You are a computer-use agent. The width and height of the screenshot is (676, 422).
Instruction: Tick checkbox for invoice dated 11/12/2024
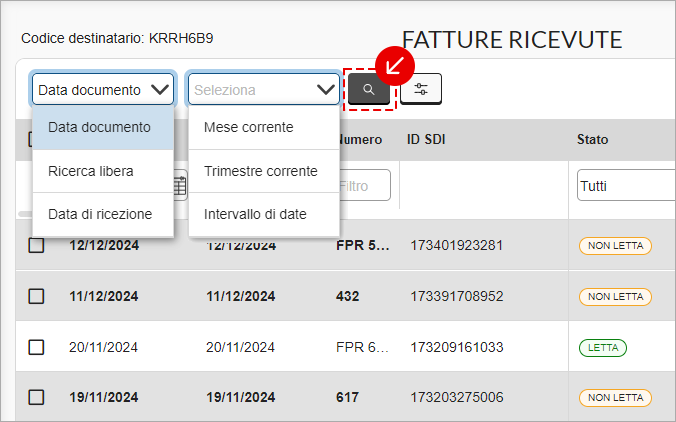[x=36, y=296]
